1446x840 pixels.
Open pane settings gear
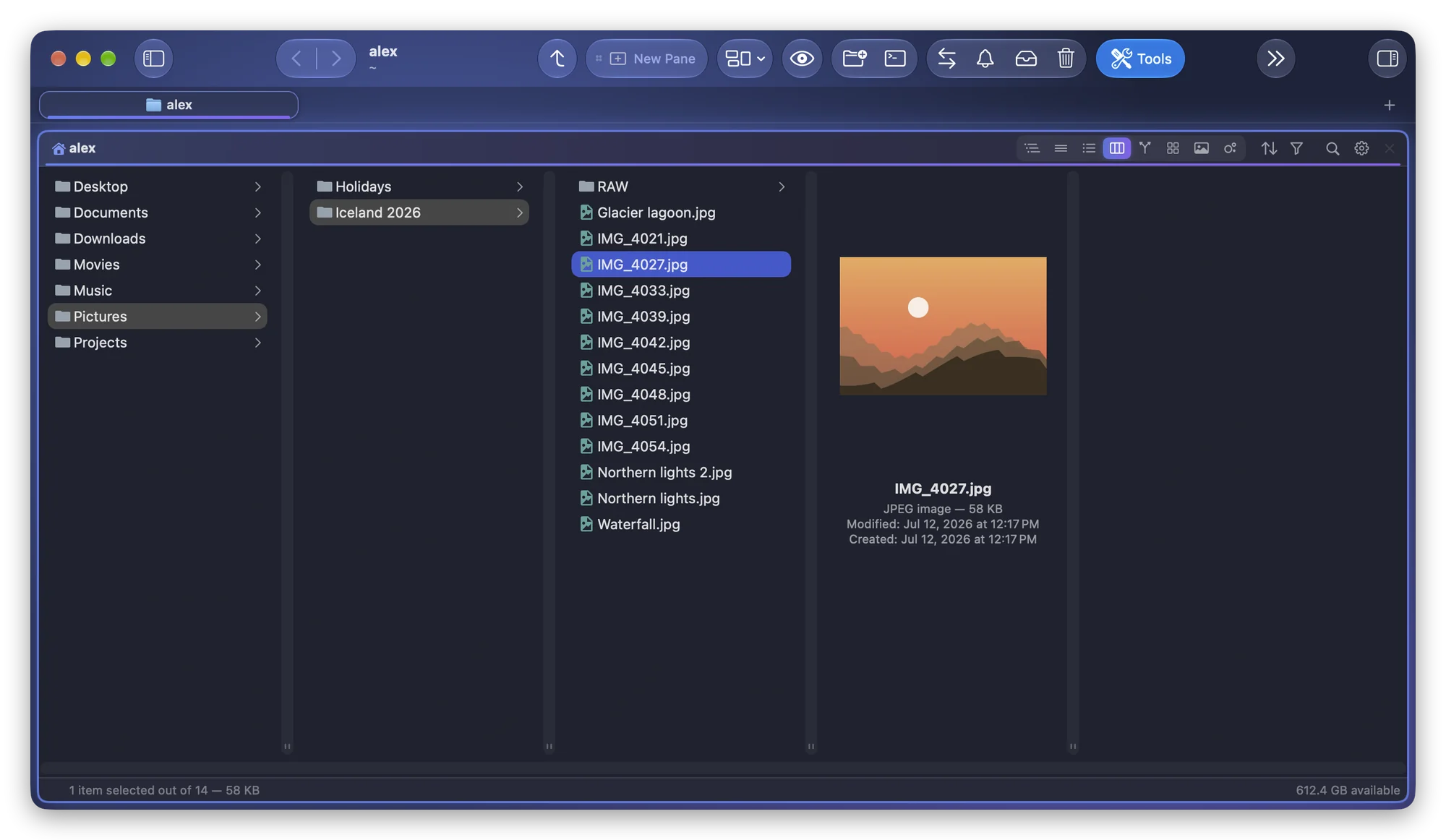[x=1361, y=148]
